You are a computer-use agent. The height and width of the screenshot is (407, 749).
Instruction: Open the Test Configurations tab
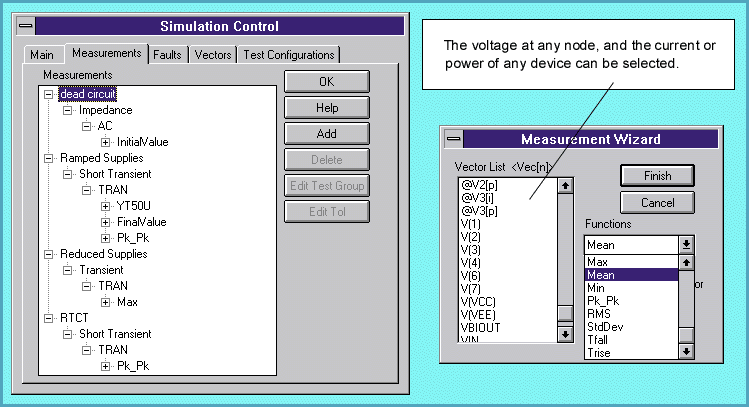pyautogui.click(x=290, y=54)
